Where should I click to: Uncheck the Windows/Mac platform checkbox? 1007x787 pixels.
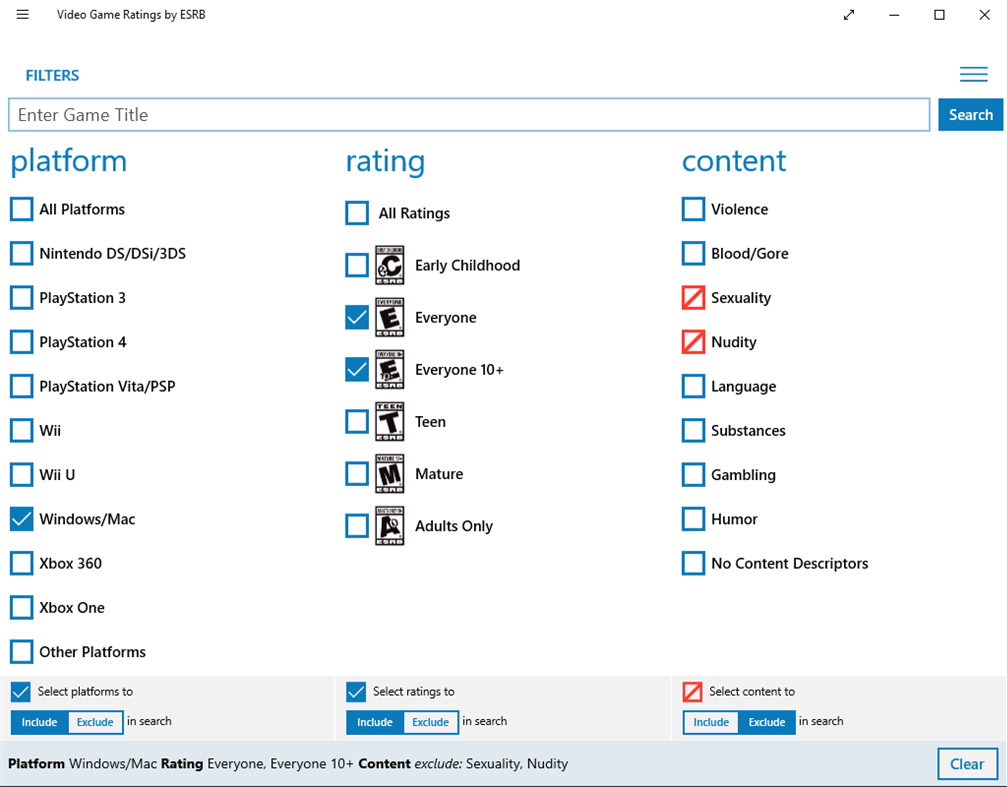click(x=21, y=519)
